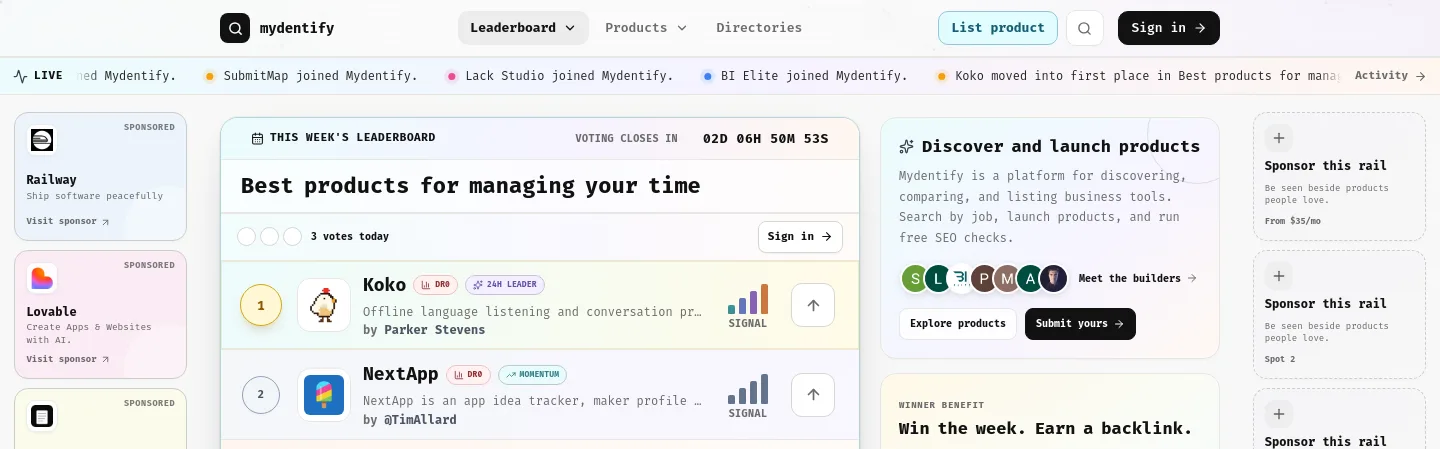1440x449 pixels.
Task: Visit sponsor link on Lovable card
Action: 68,359
